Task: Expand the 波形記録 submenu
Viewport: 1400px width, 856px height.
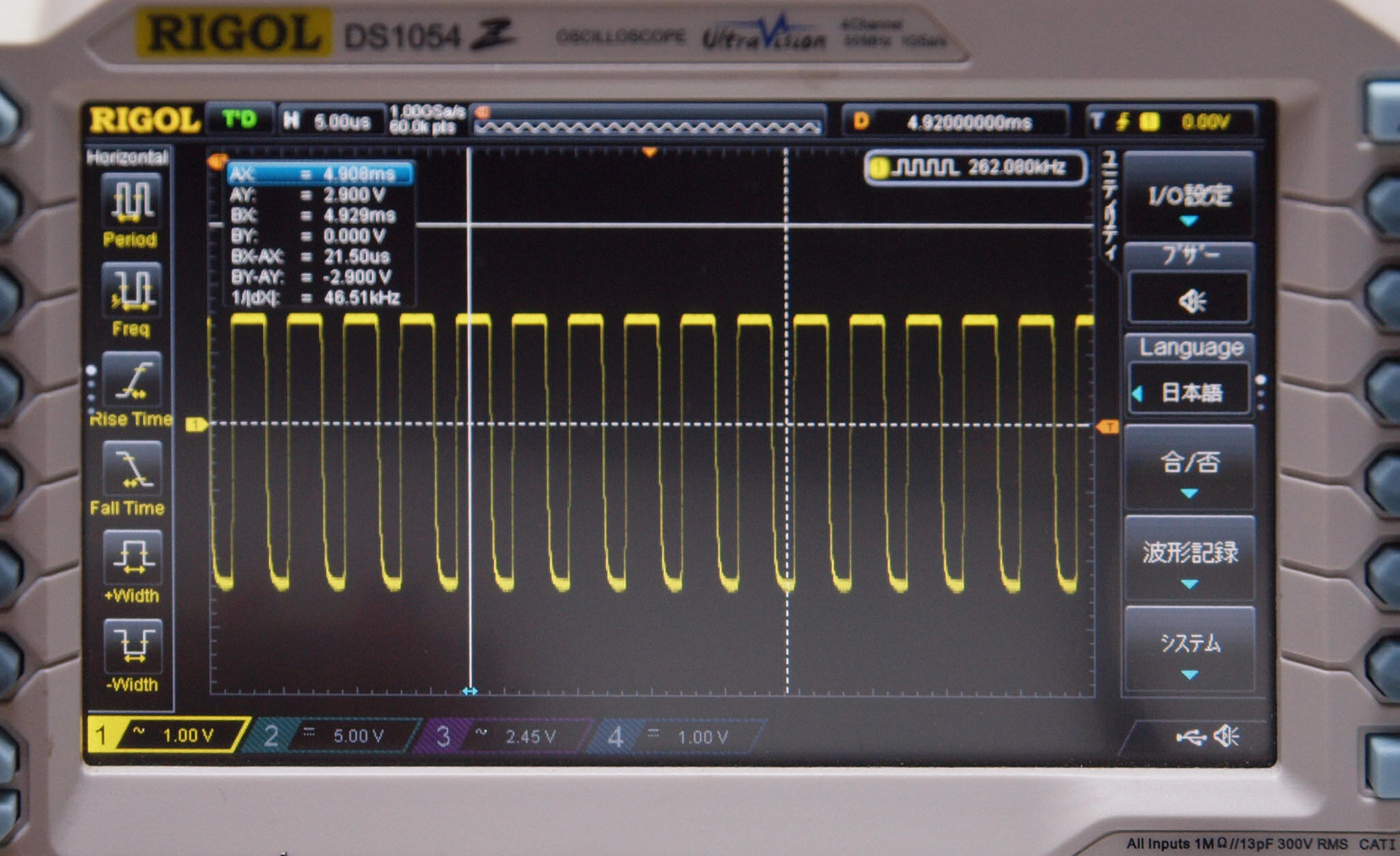Action: [x=1189, y=555]
